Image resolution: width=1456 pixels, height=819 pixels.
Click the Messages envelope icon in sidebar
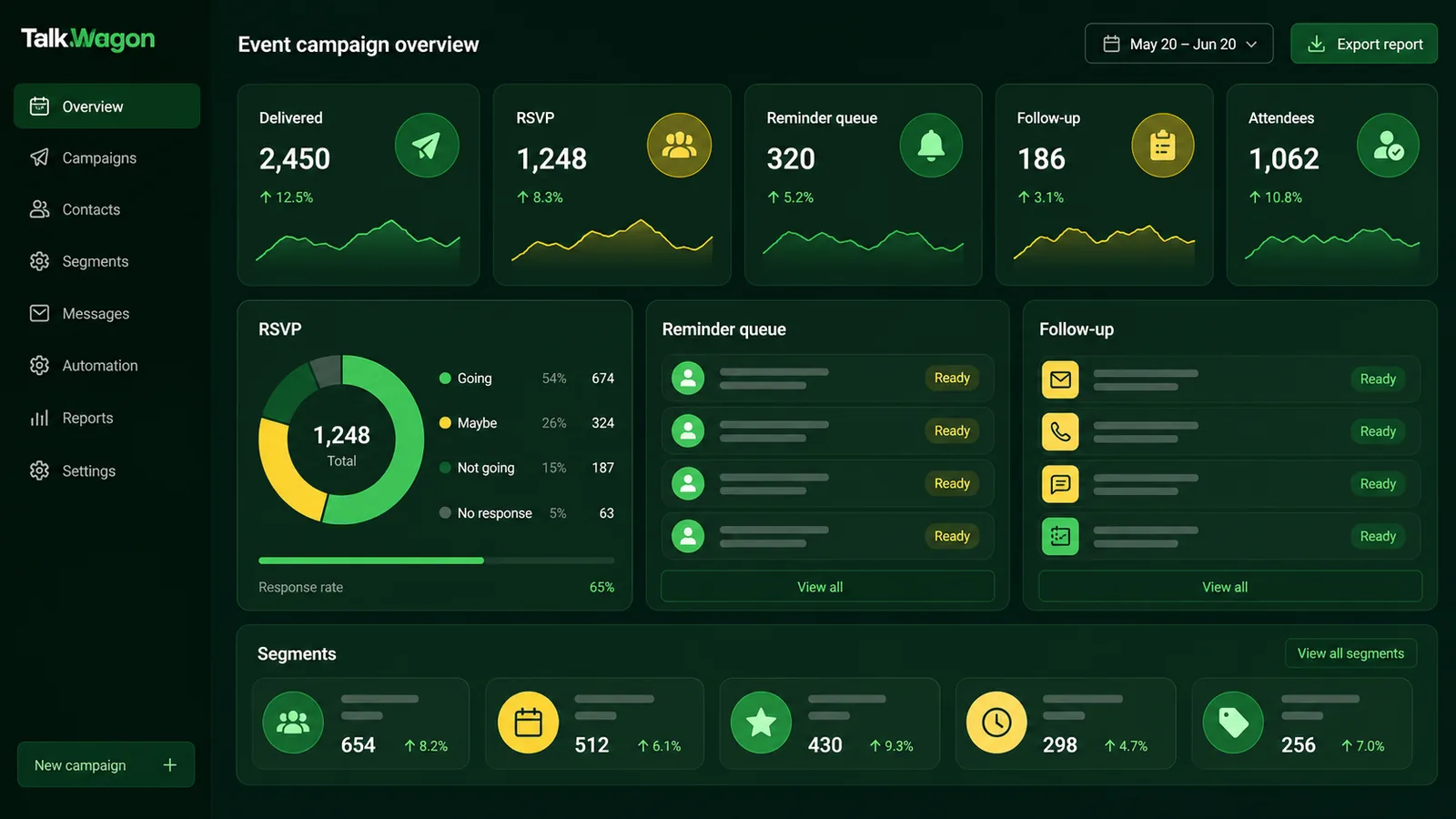coord(39,313)
